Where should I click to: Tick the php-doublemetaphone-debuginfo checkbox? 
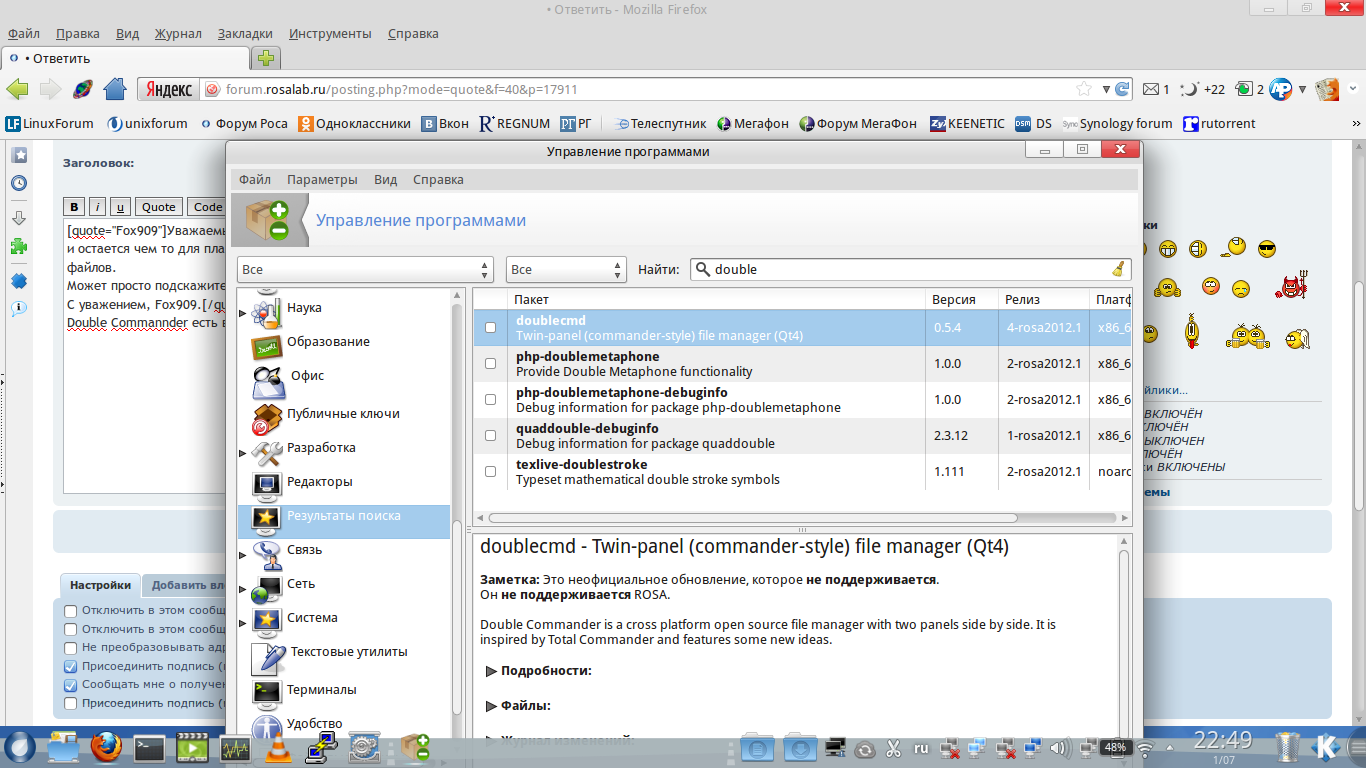(490, 399)
